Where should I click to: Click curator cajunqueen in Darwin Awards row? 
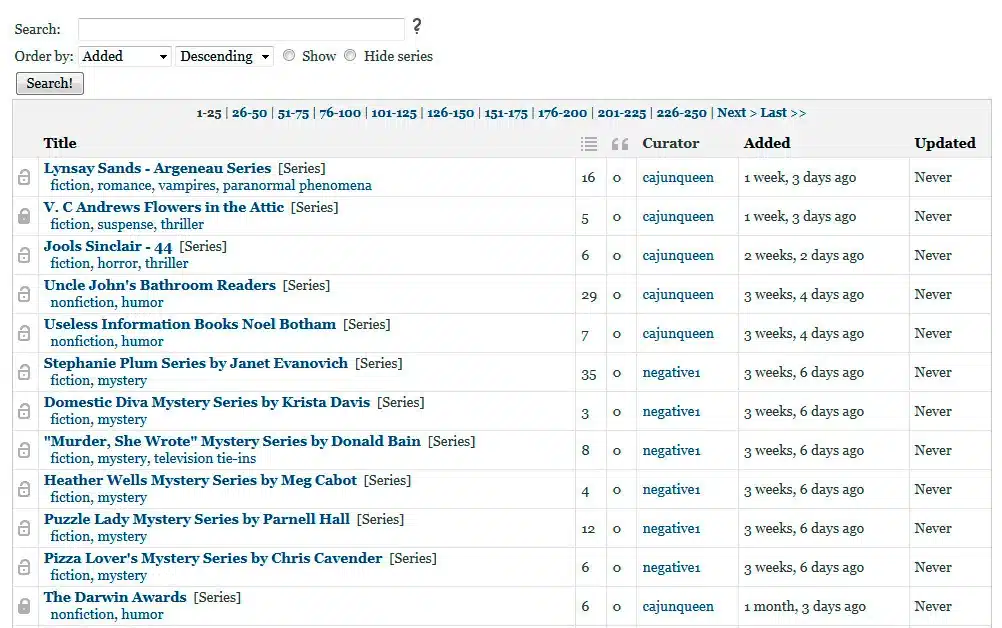coord(678,606)
